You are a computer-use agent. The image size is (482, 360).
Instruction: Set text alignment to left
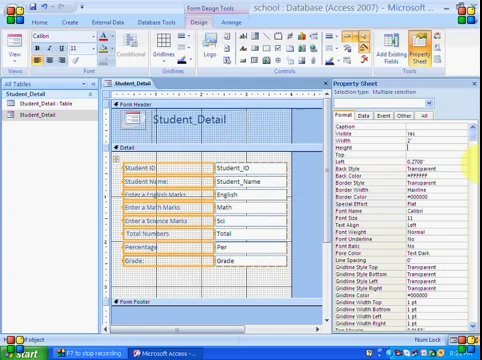pos(37,60)
